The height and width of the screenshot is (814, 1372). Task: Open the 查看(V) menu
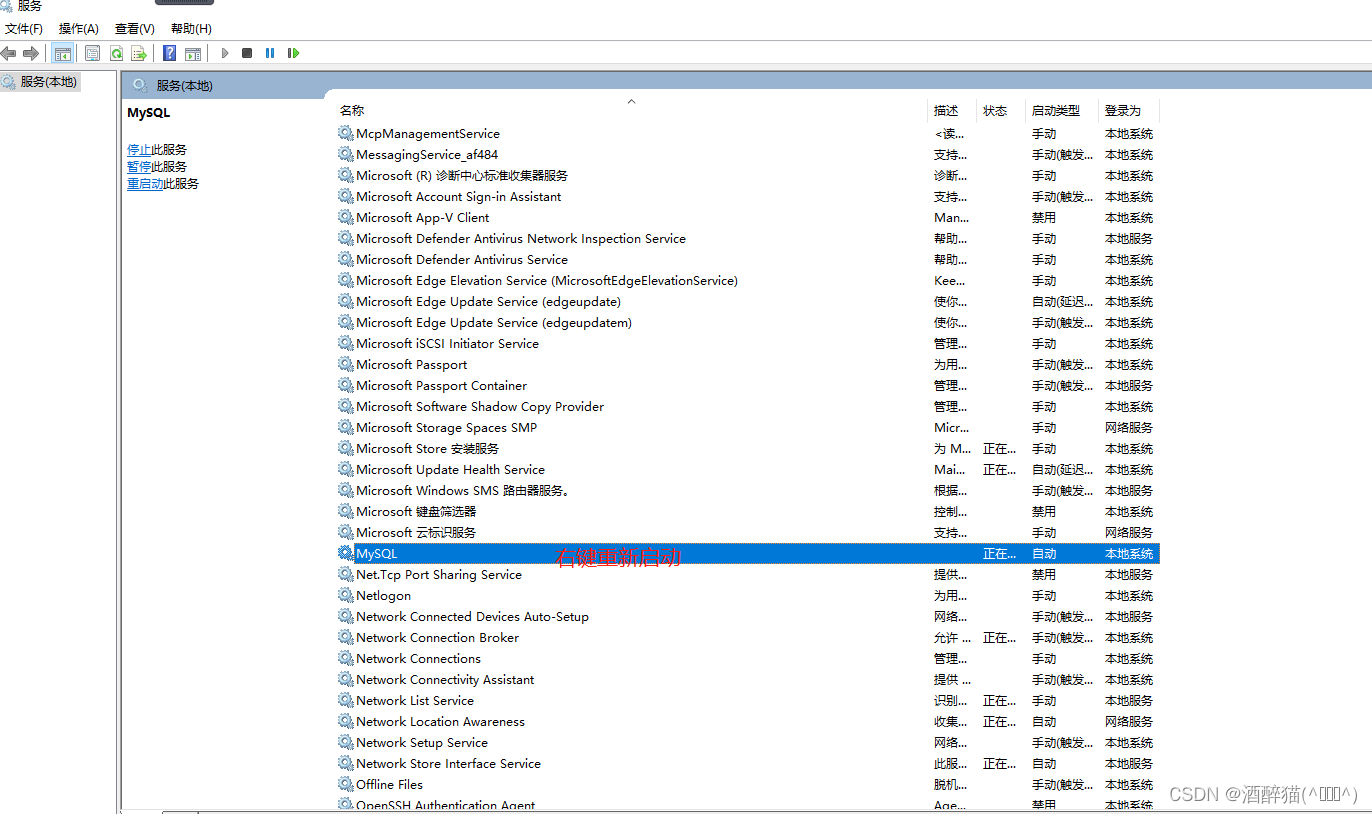pos(135,29)
